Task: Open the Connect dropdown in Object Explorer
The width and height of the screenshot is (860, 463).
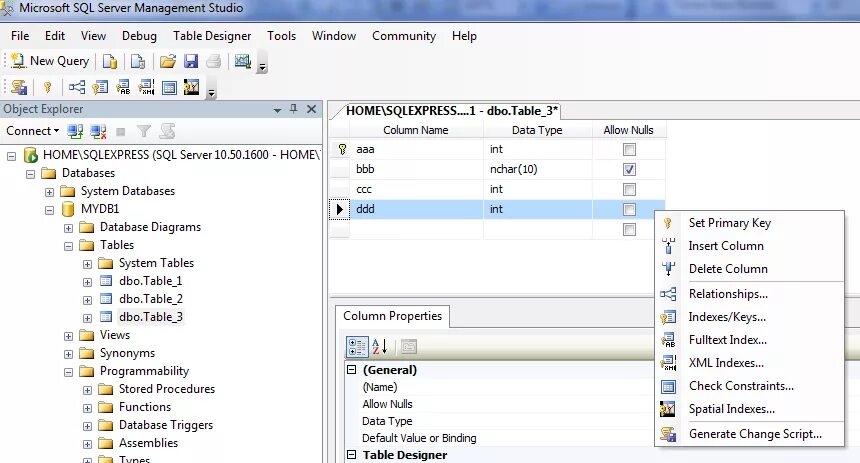Action: click(32, 131)
